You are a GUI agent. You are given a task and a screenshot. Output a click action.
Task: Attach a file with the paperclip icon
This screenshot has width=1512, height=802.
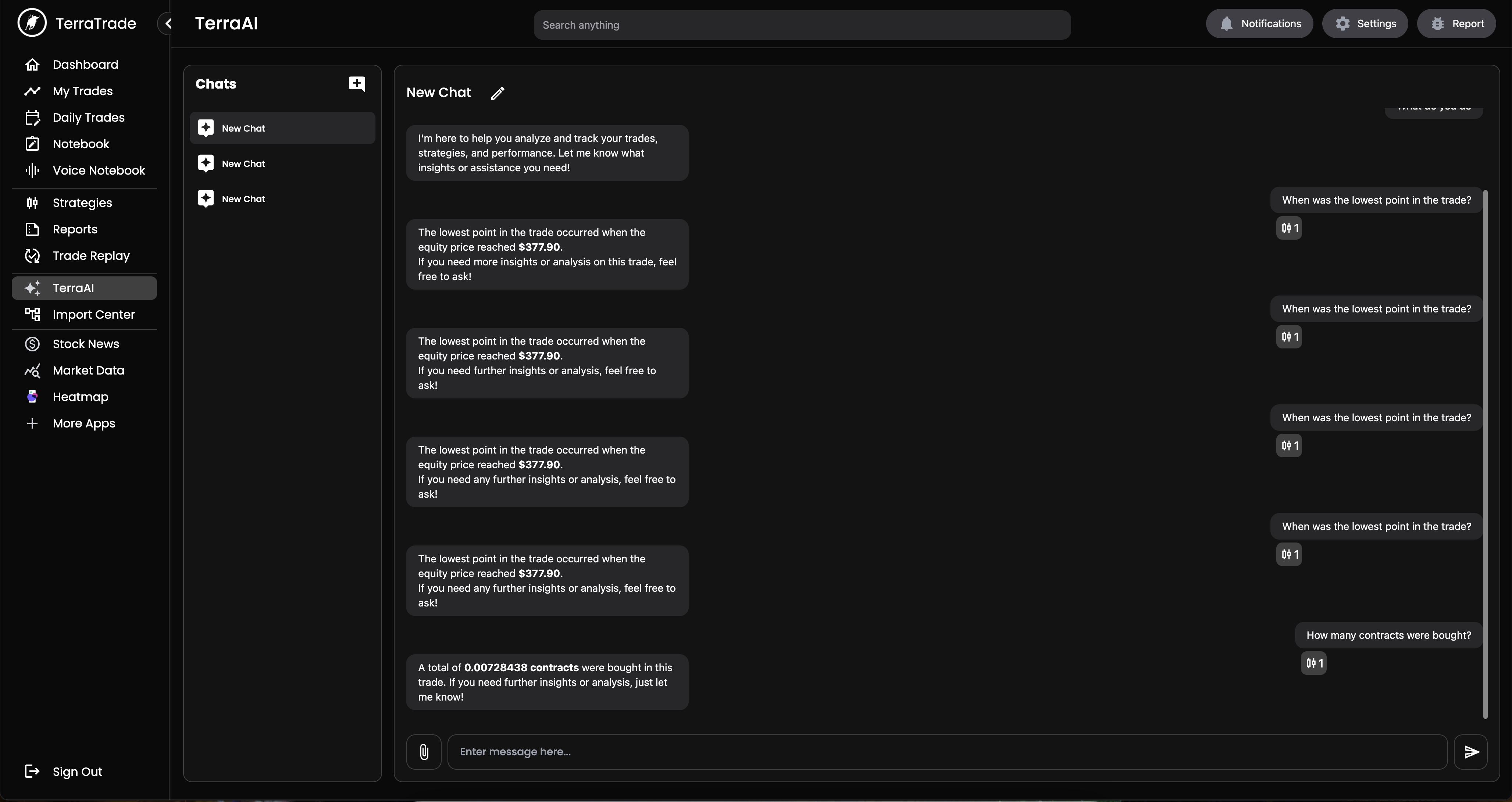tap(424, 752)
